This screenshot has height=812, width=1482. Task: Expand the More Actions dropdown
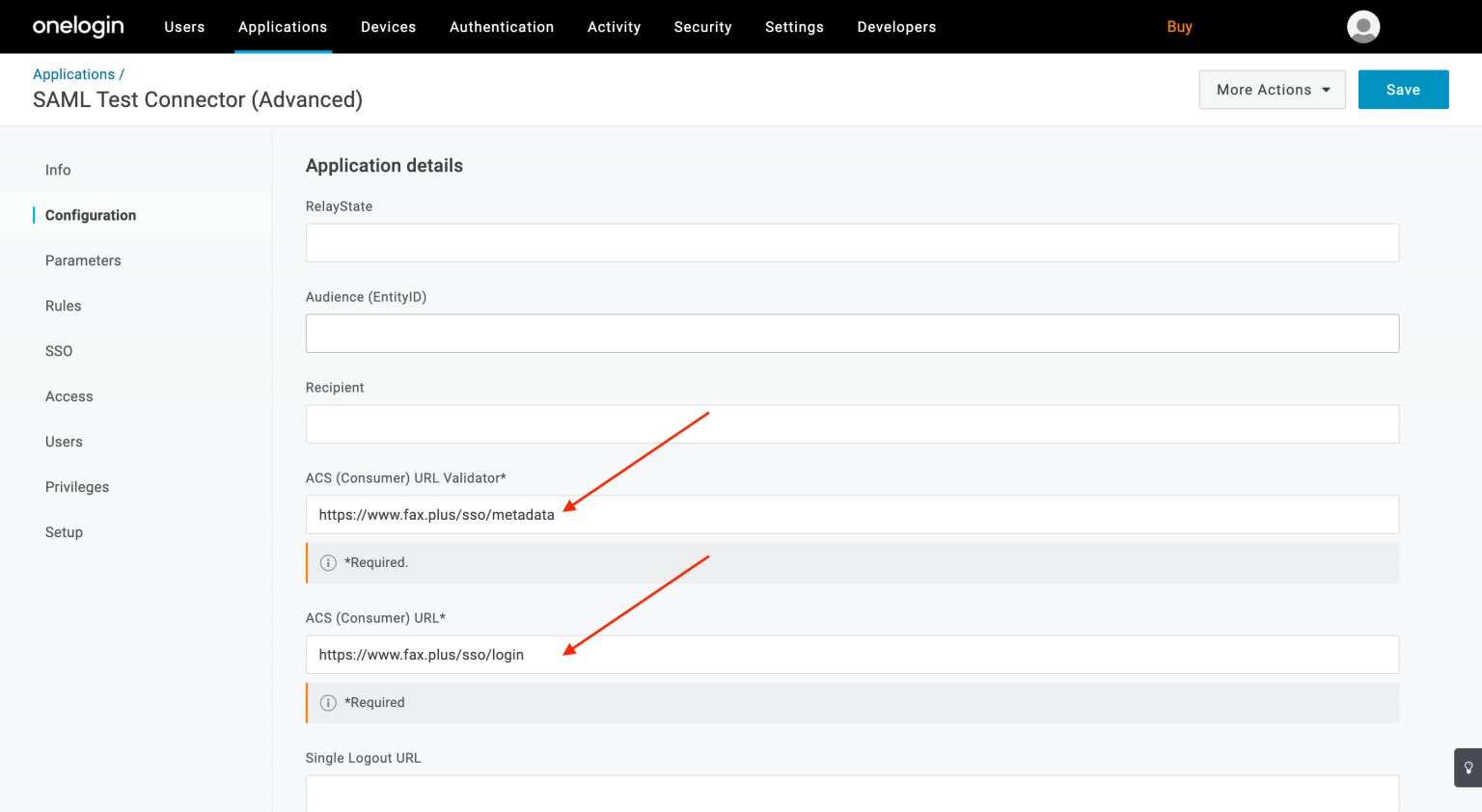(x=1272, y=90)
